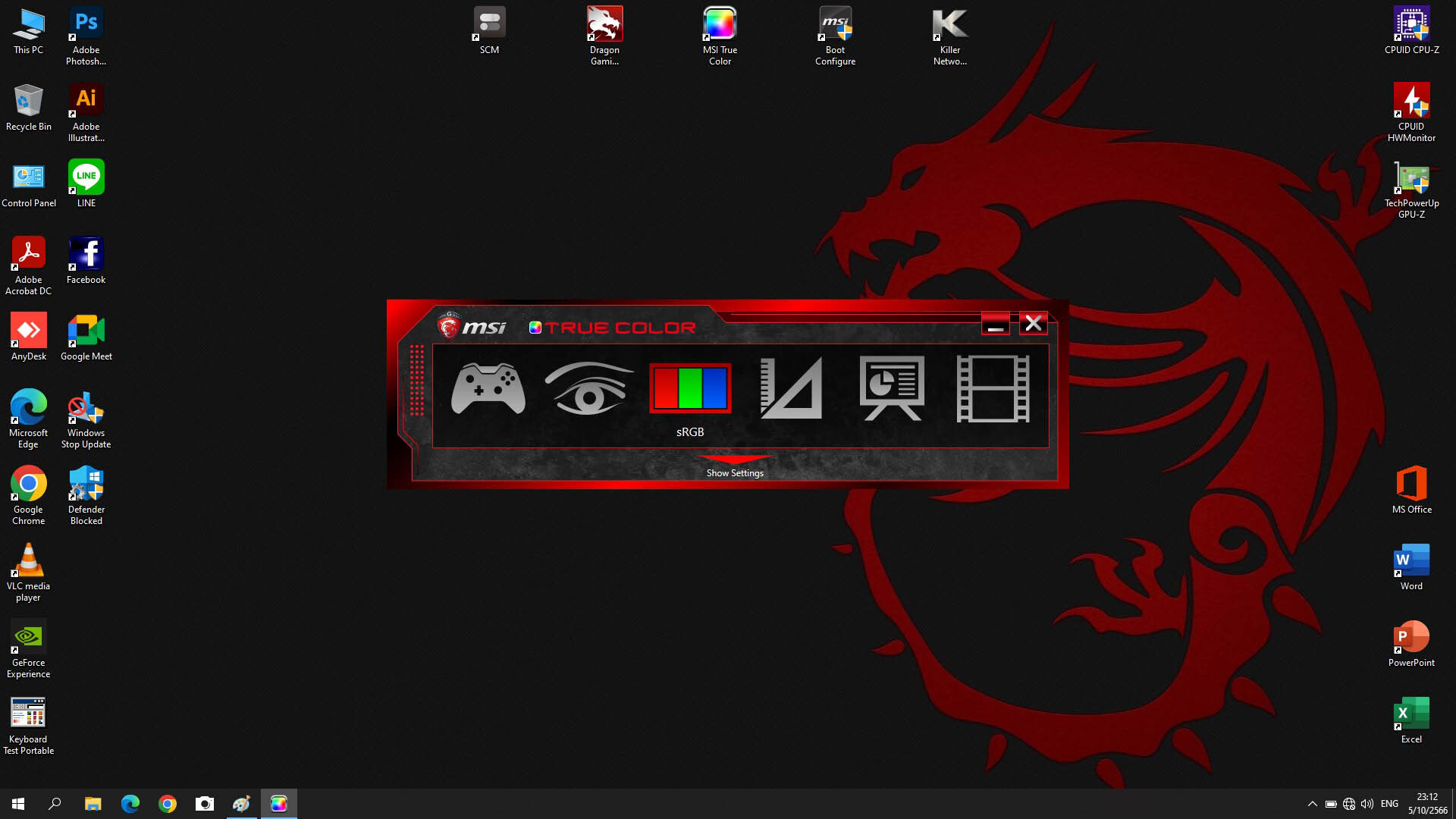Open the CPUID HWMonitor shortcut
This screenshot has width=1456, height=819.
pyautogui.click(x=1411, y=112)
